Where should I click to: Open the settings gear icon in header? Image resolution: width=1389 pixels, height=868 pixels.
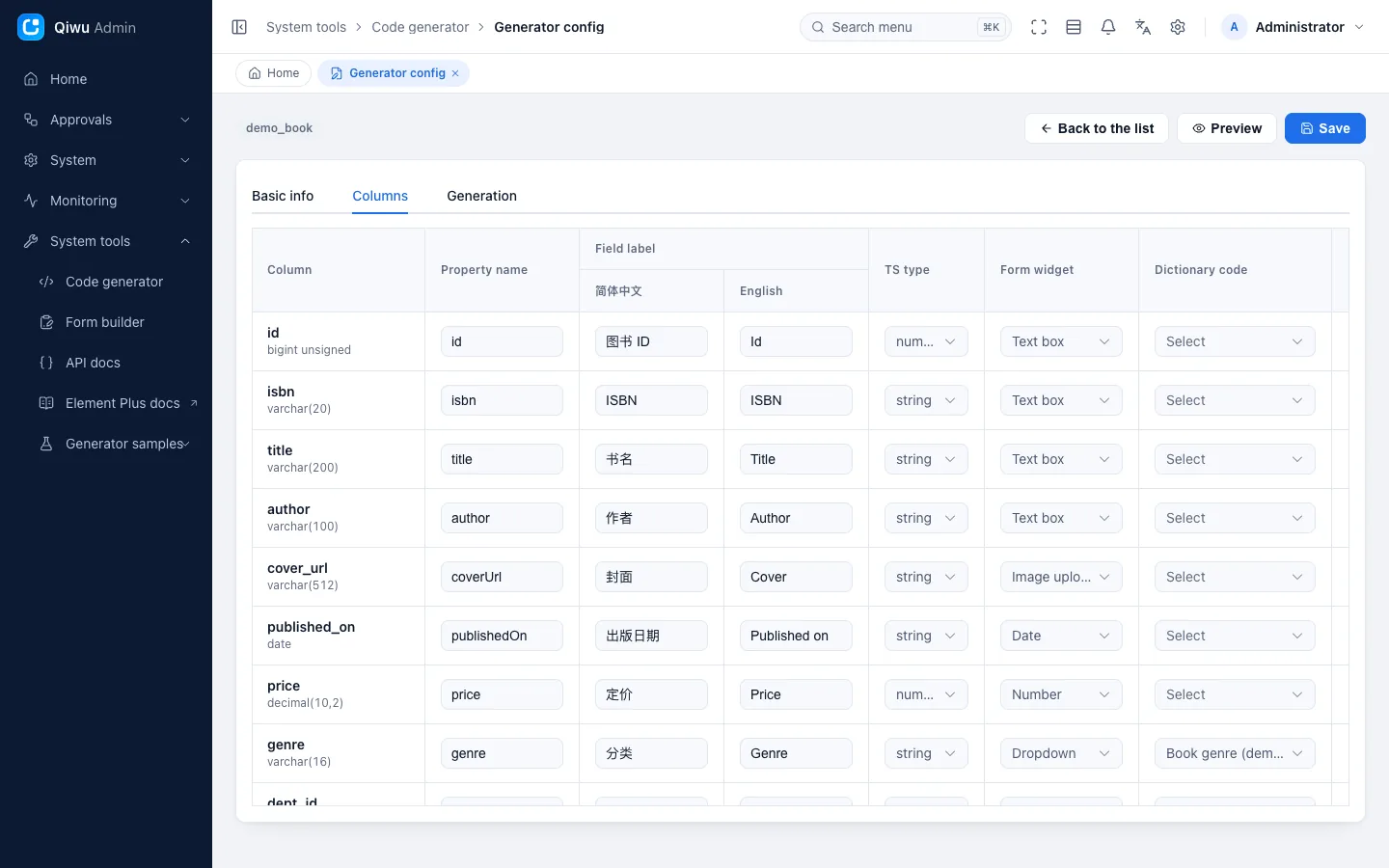point(1178,27)
